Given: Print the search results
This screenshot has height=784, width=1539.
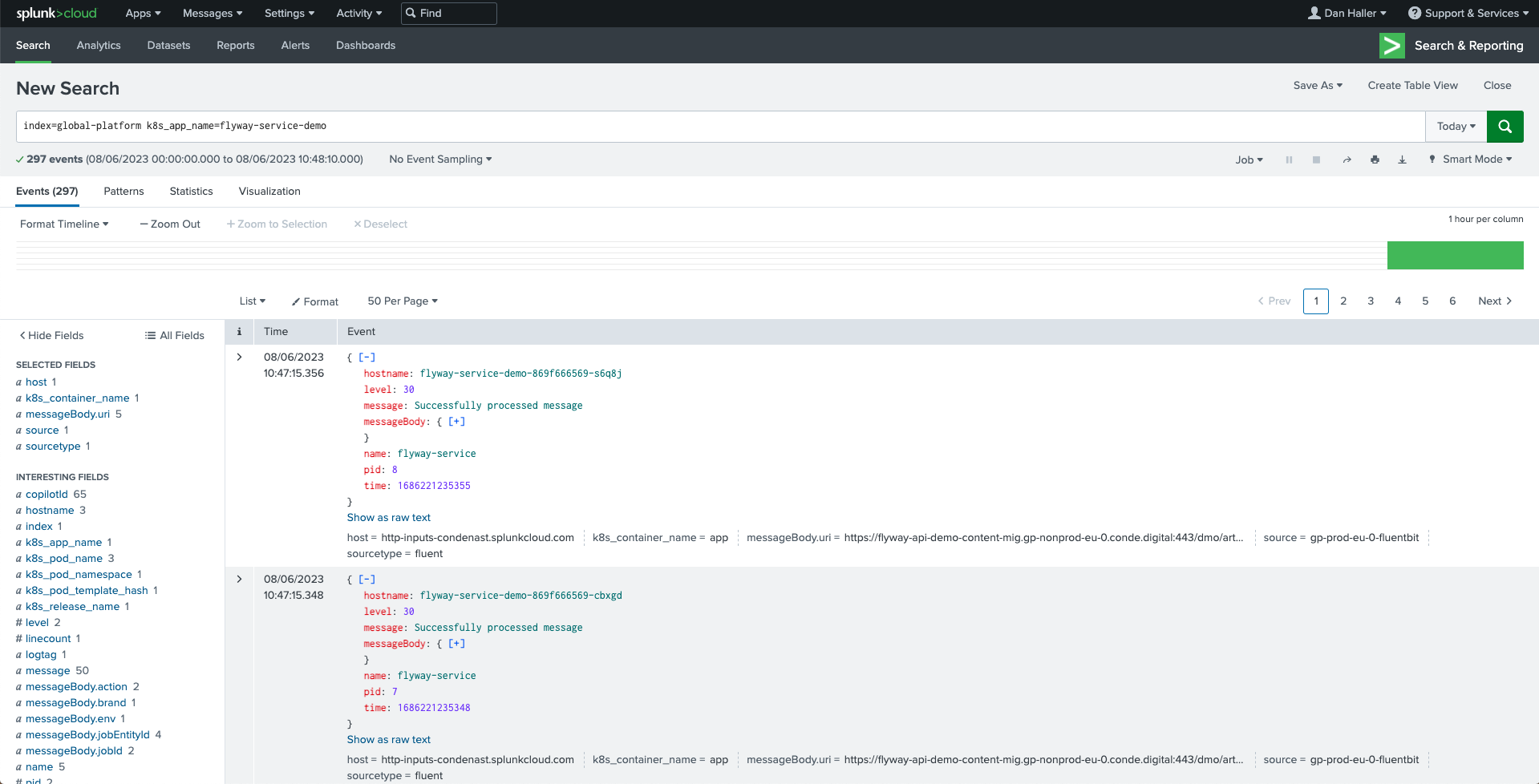Looking at the screenshot, I should click(x=1375, y=160).
